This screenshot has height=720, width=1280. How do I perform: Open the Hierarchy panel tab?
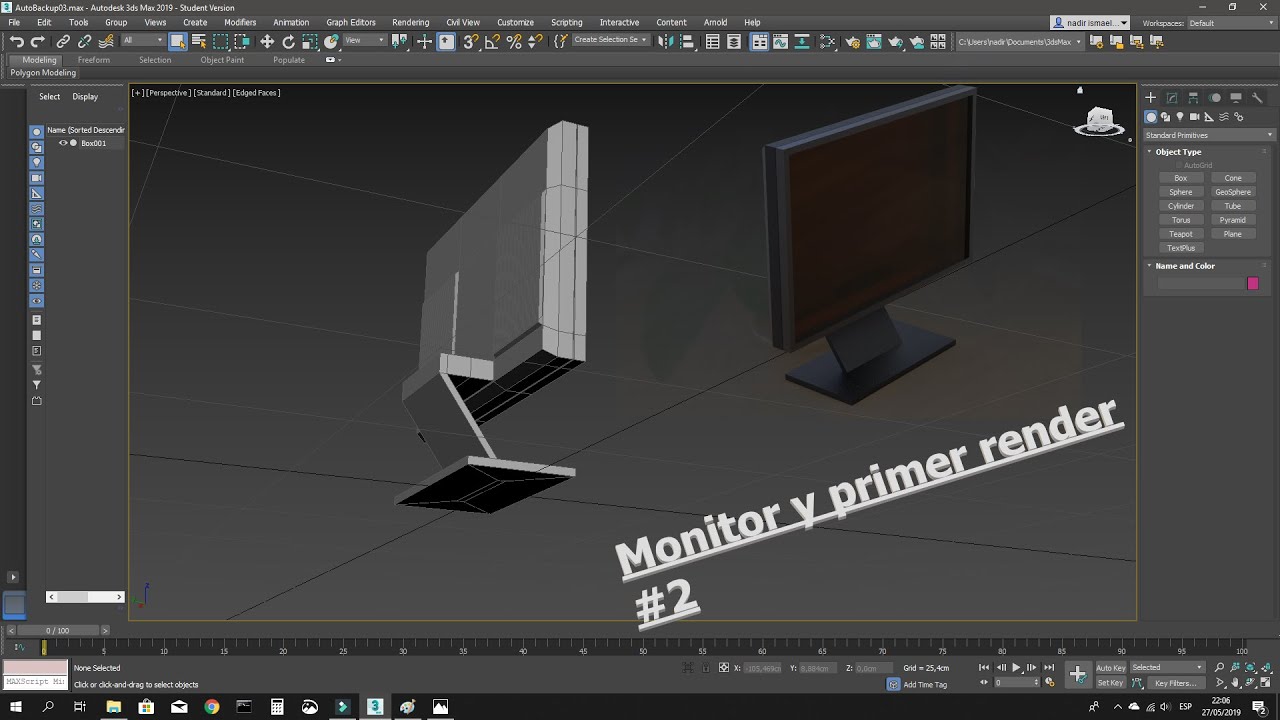pyautogui.click(x=1193, y=98)
